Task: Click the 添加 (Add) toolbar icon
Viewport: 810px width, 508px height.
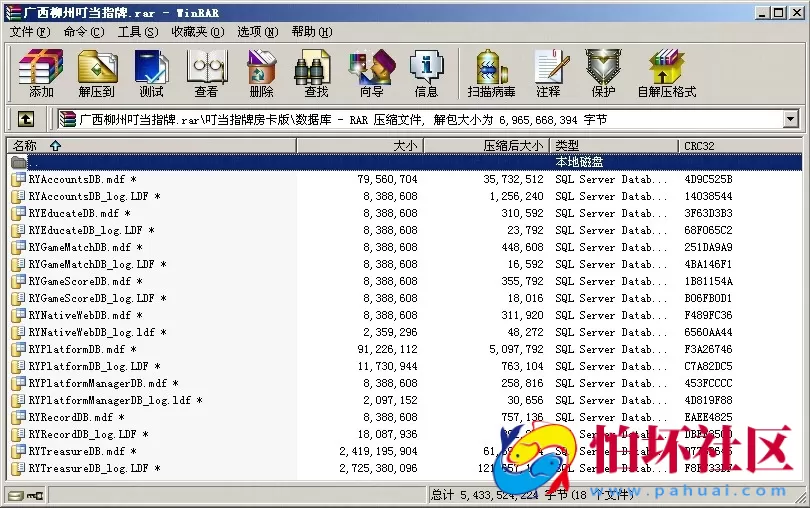Action: tap(41, 71)
